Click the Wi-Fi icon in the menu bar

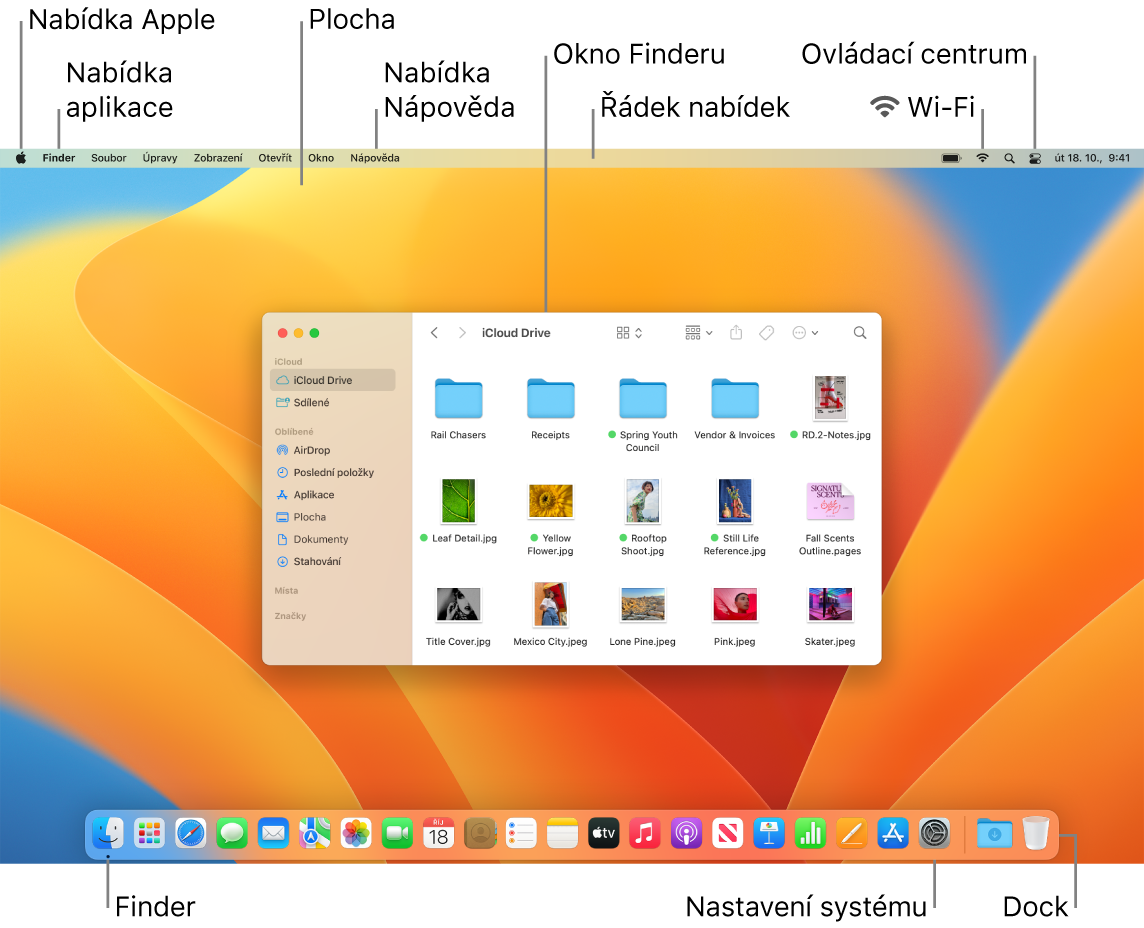point(982,157)
